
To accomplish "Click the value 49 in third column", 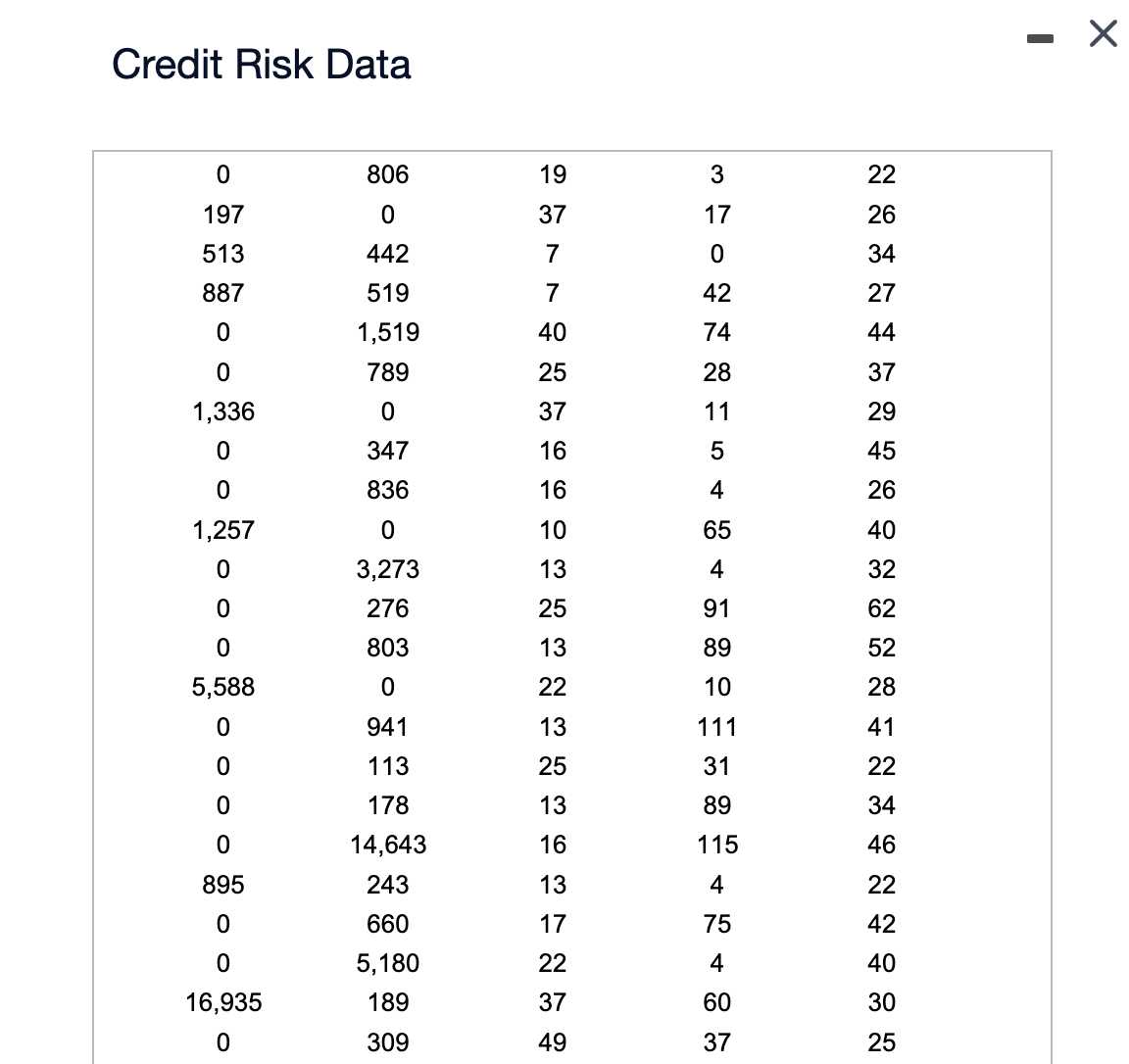I will (x=553, y=1041).
